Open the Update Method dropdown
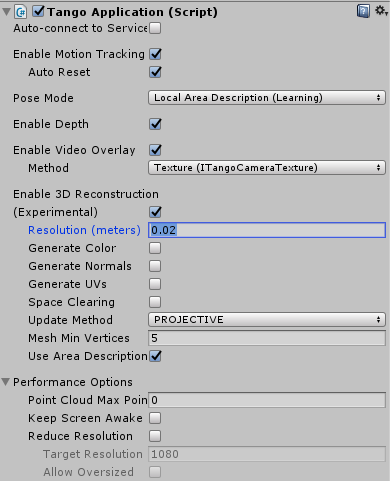The image size is (390, 481). click(x=267, y=320)
